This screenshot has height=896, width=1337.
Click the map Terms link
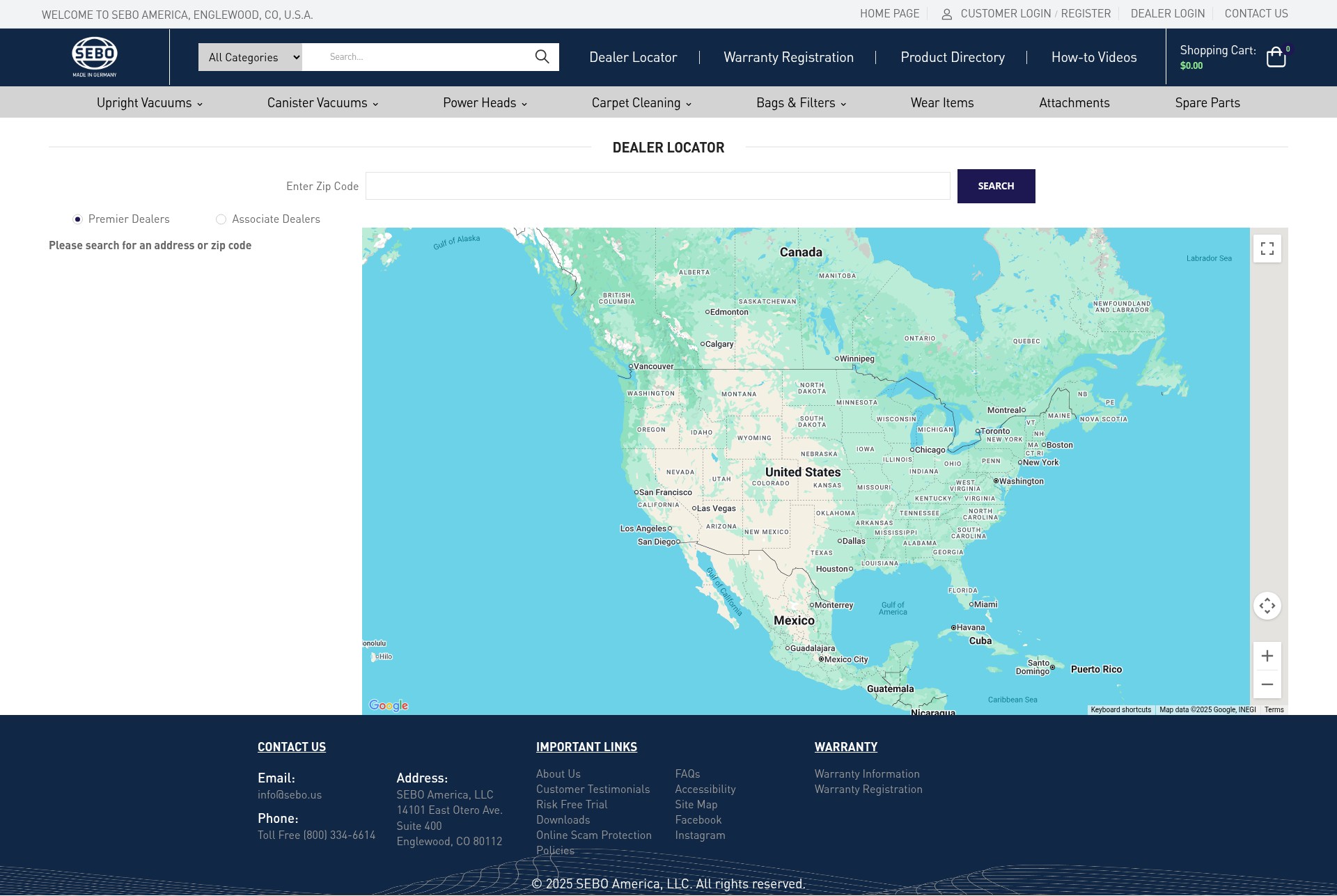pos(1274,709)
